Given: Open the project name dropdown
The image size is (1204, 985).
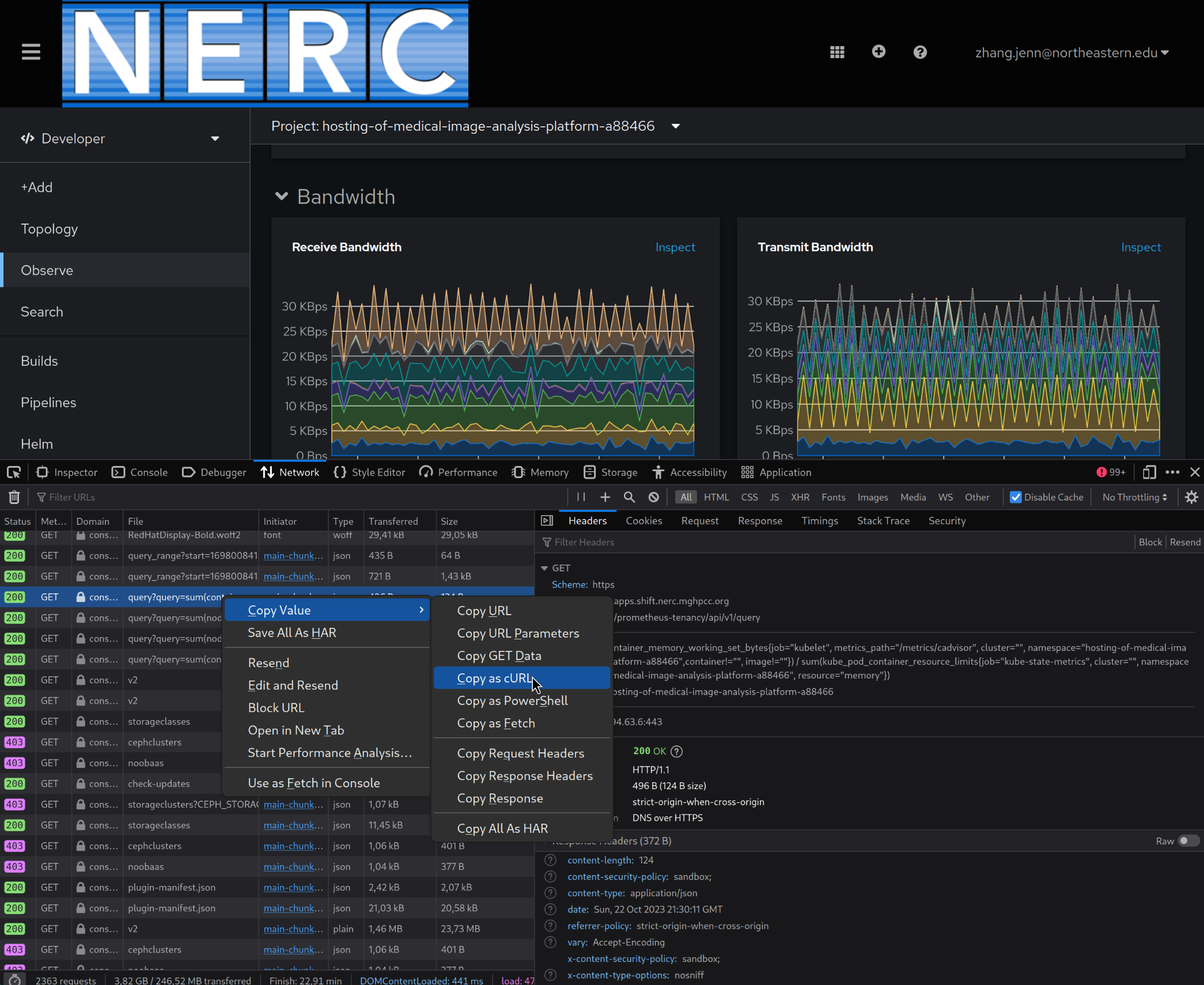Looking at the screenshot, I should click(x=675, y=126).
